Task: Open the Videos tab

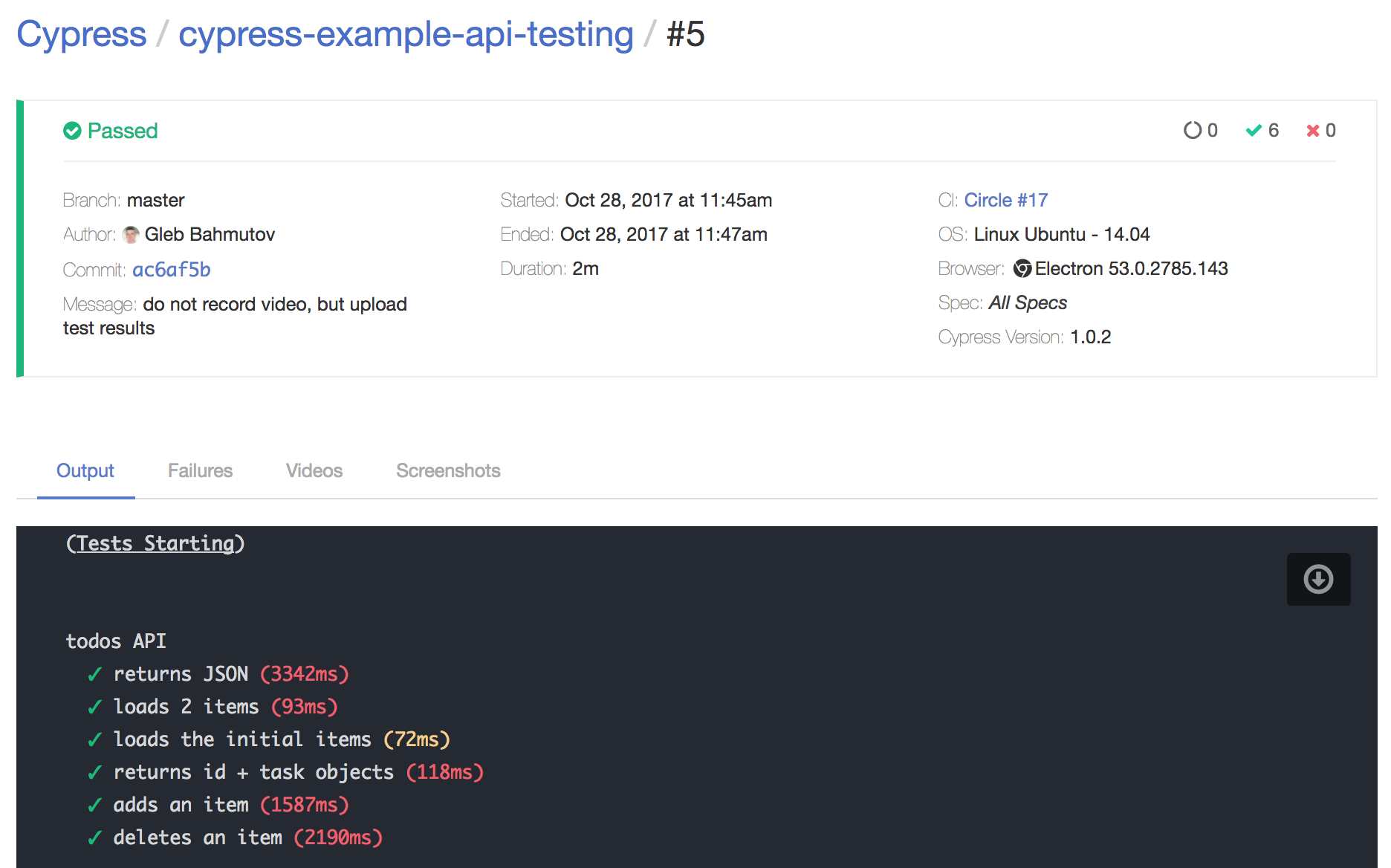Action: coord(314,471)
